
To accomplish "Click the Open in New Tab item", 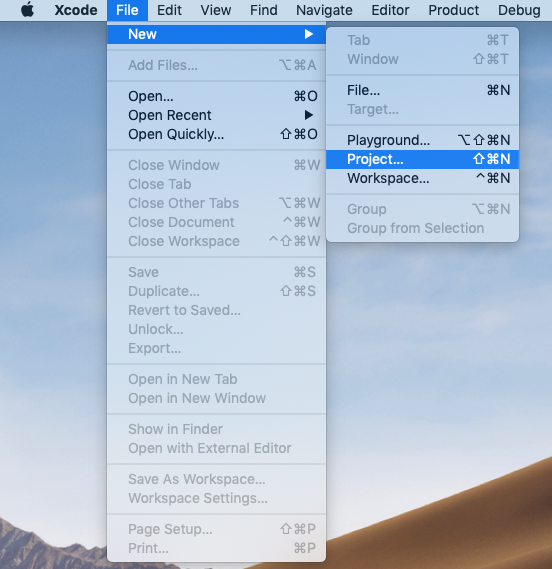I will [x=216, y=379].
